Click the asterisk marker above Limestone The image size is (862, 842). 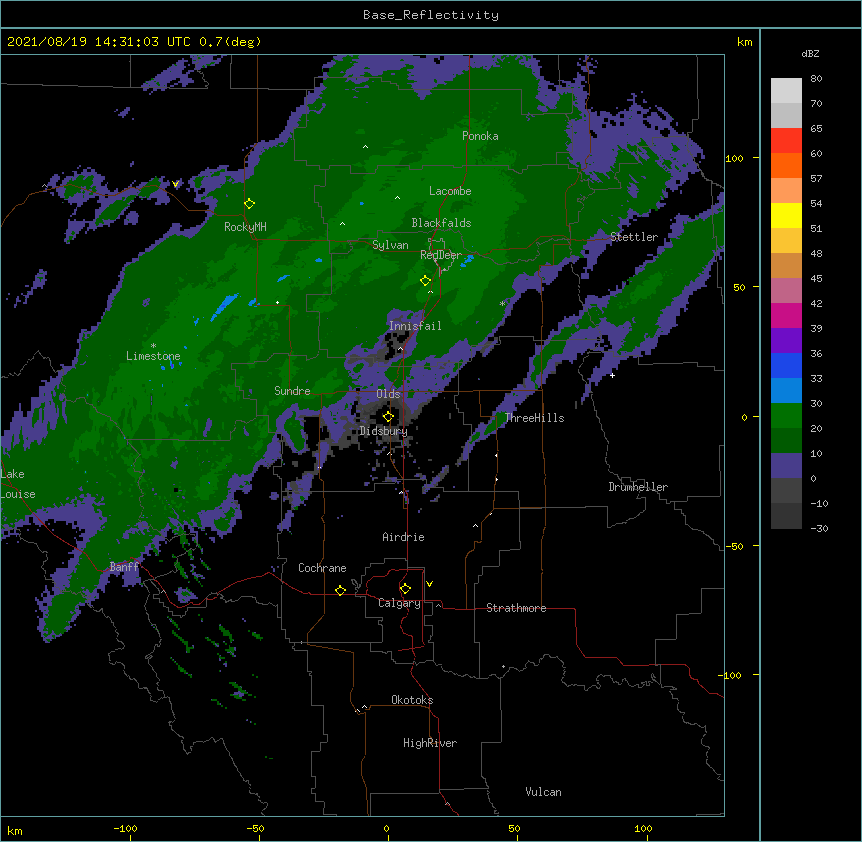click(153, 346)
